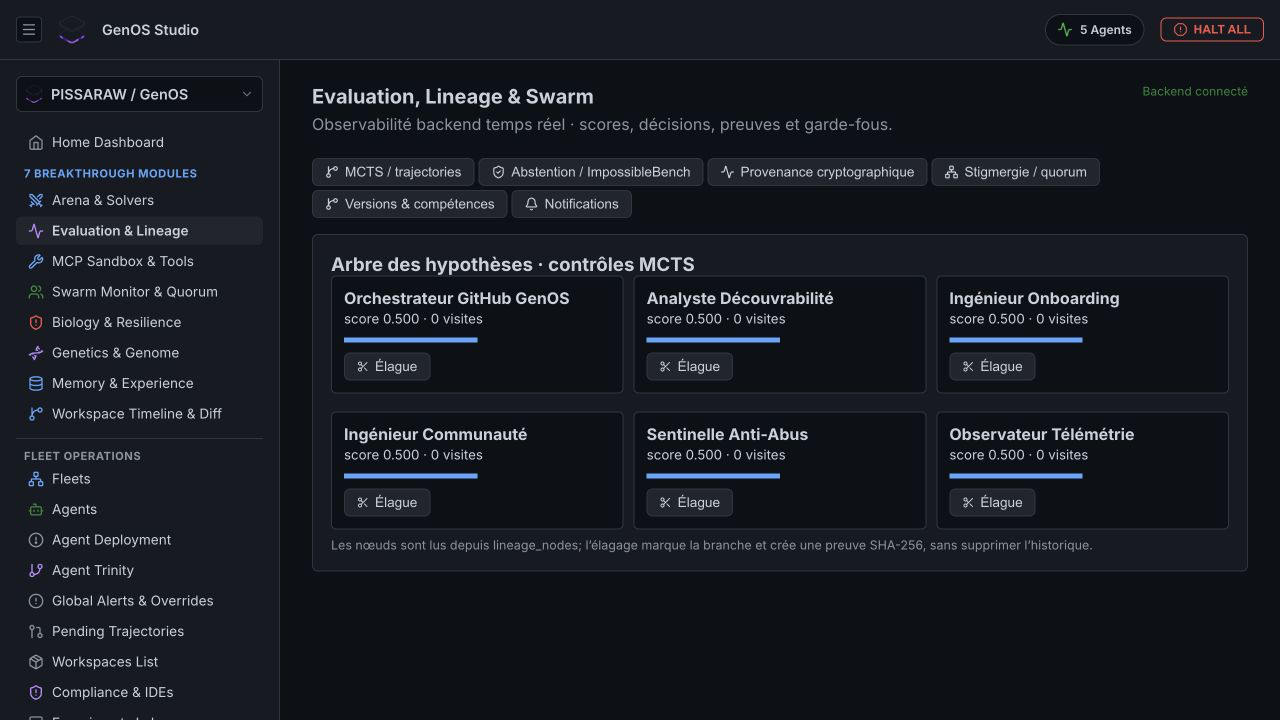1280x720 pixels.
Task: Click the Agents robot icon
Action: 36,509
